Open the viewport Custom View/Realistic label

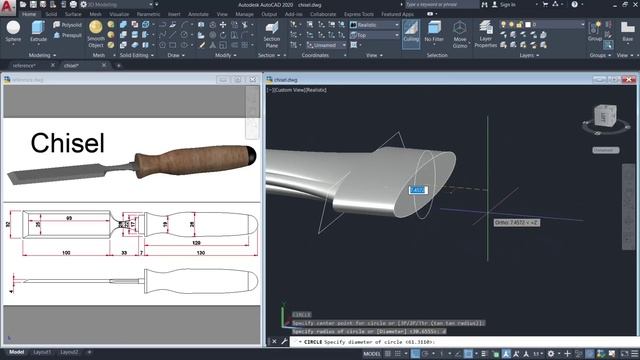pos(297,90)
